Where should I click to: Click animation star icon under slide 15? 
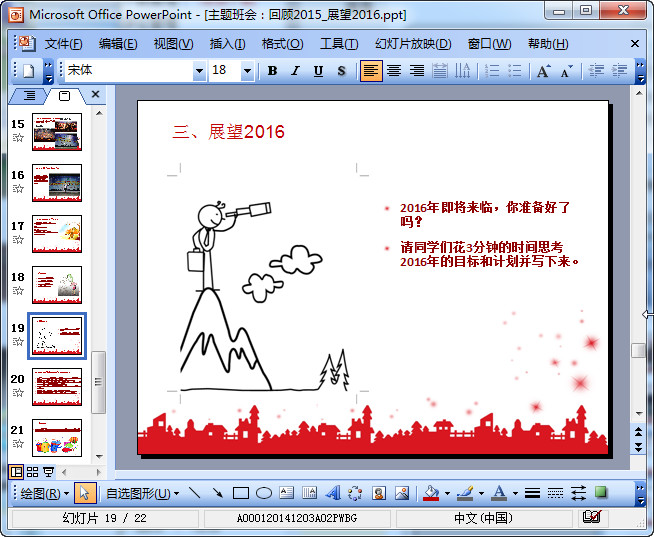18,138
